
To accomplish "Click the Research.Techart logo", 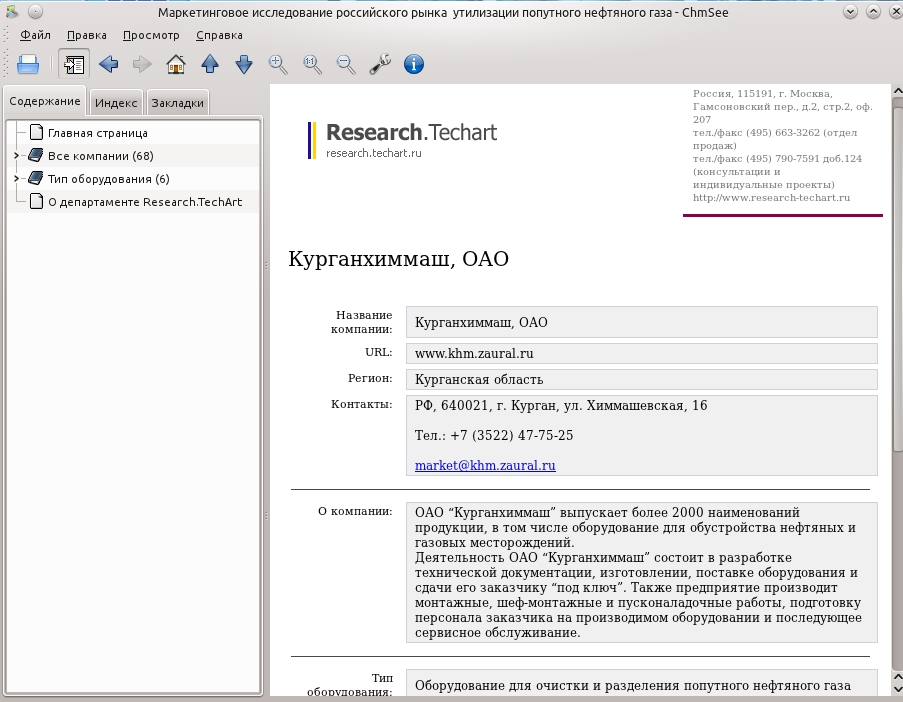I will 403,140.
